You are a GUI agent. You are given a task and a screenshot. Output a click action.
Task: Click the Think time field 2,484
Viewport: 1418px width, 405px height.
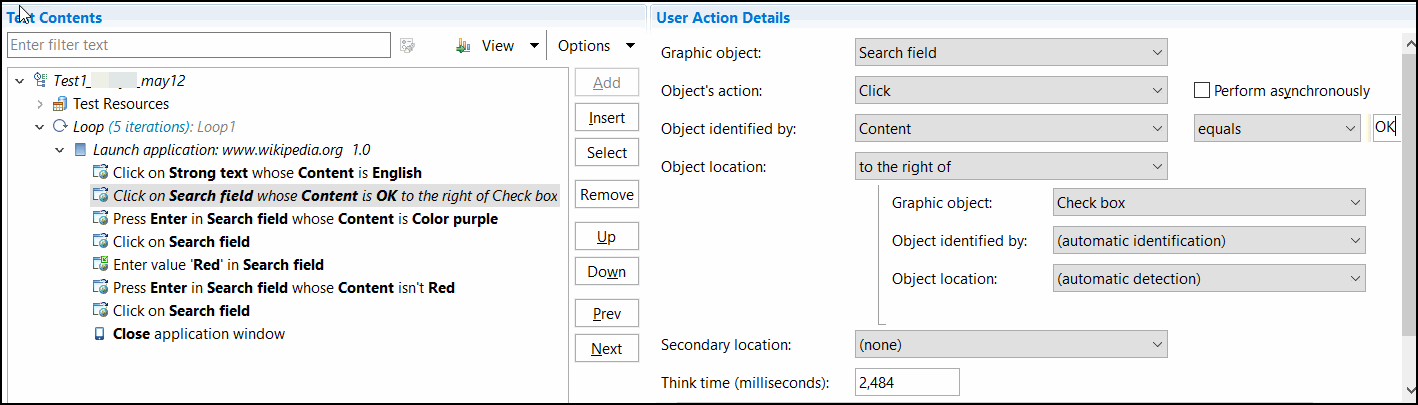coord(908,382)
